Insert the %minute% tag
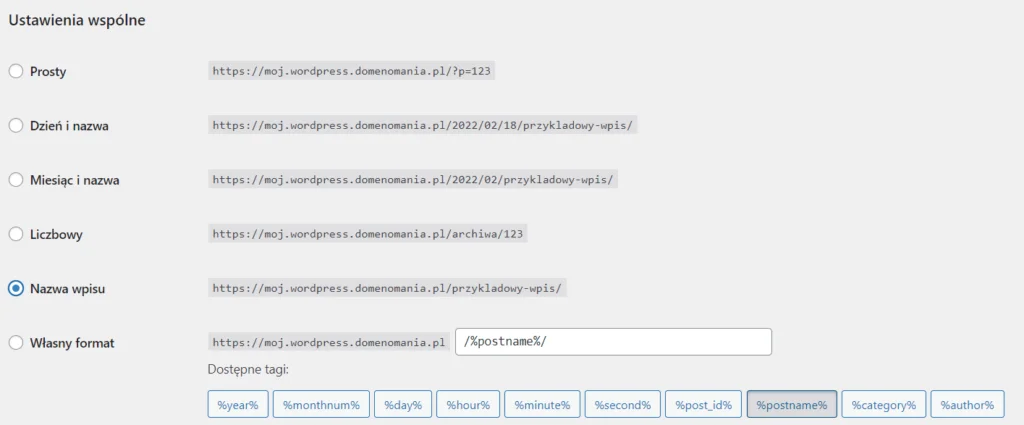1024x425 pixels. tap(542, 404)
